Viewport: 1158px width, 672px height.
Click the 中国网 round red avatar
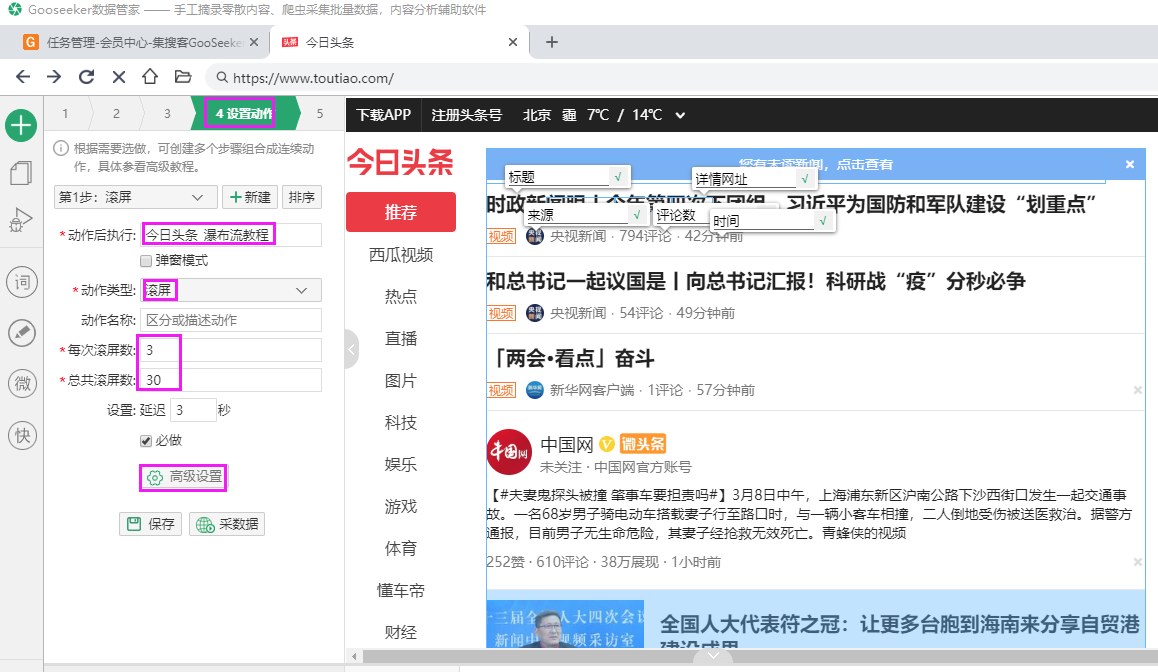(509, 452)
